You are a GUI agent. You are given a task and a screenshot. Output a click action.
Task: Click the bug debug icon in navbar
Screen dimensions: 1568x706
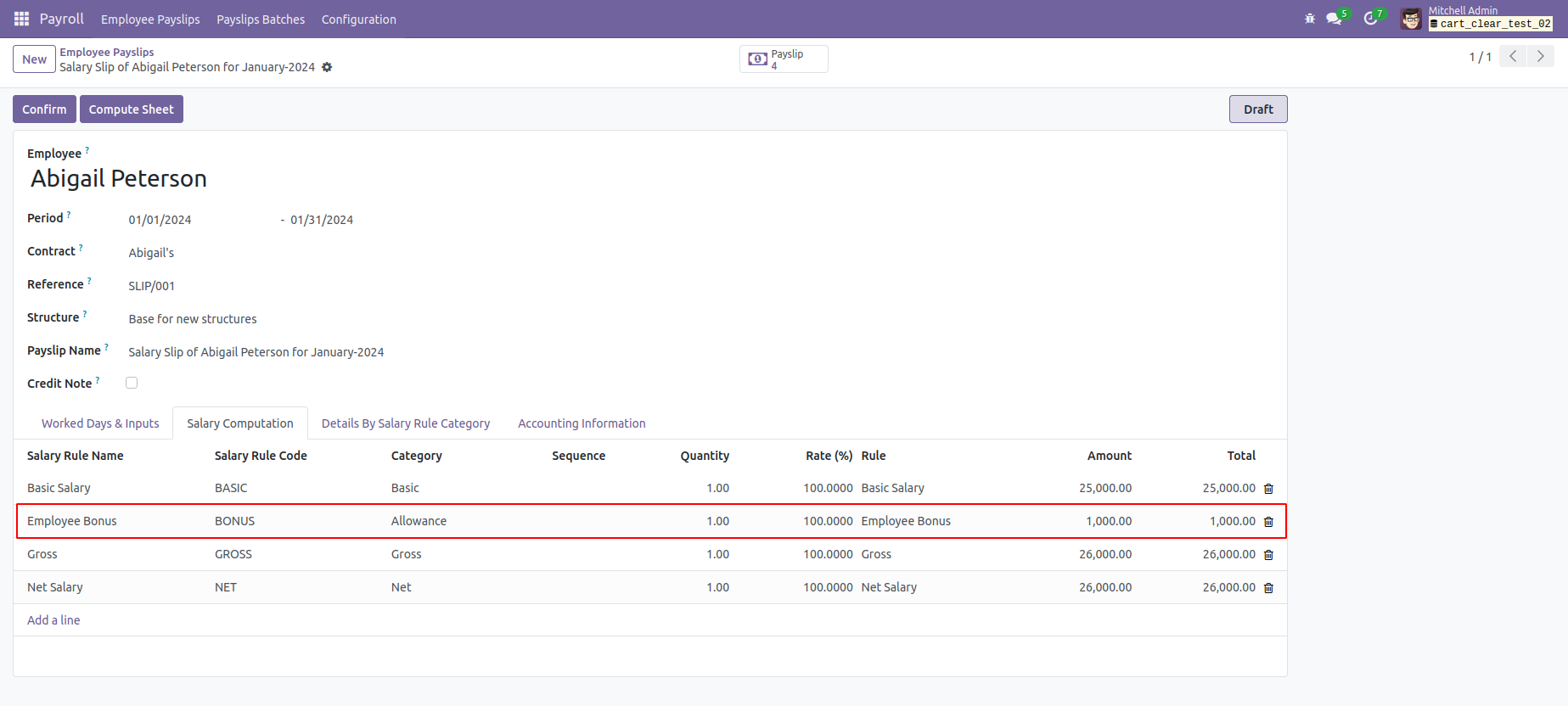coord(1310,19)
